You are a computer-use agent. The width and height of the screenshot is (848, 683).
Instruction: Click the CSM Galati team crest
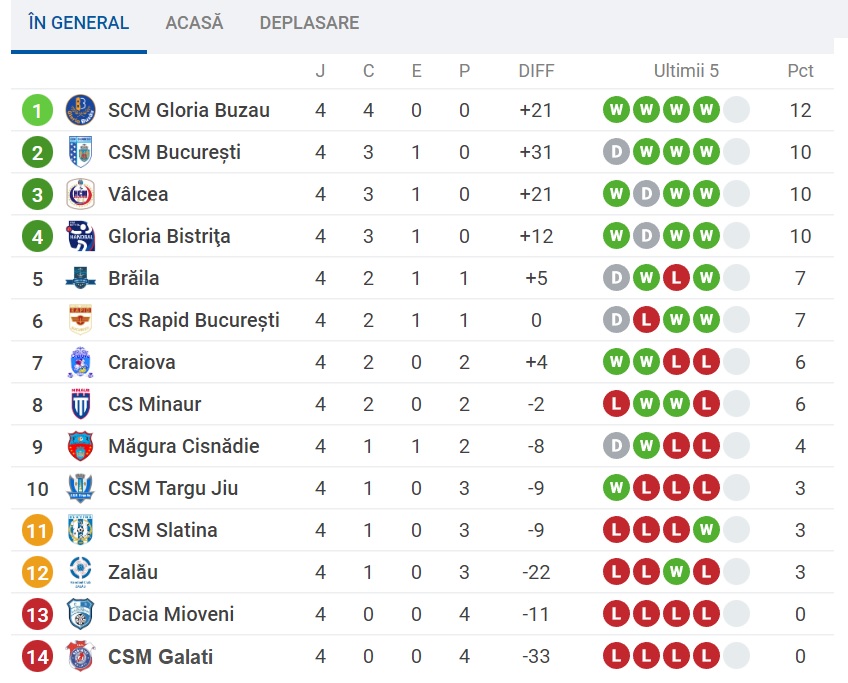[80, 656]
